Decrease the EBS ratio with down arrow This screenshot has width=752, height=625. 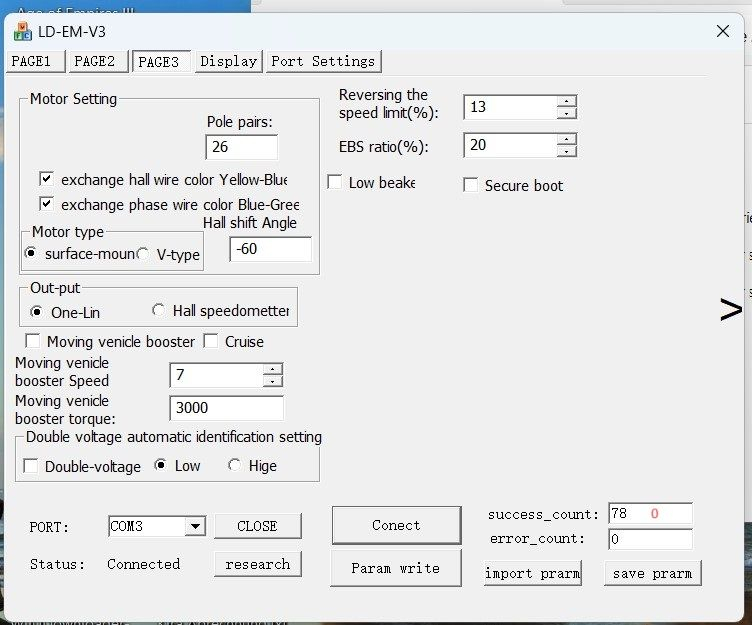[567, 152]
